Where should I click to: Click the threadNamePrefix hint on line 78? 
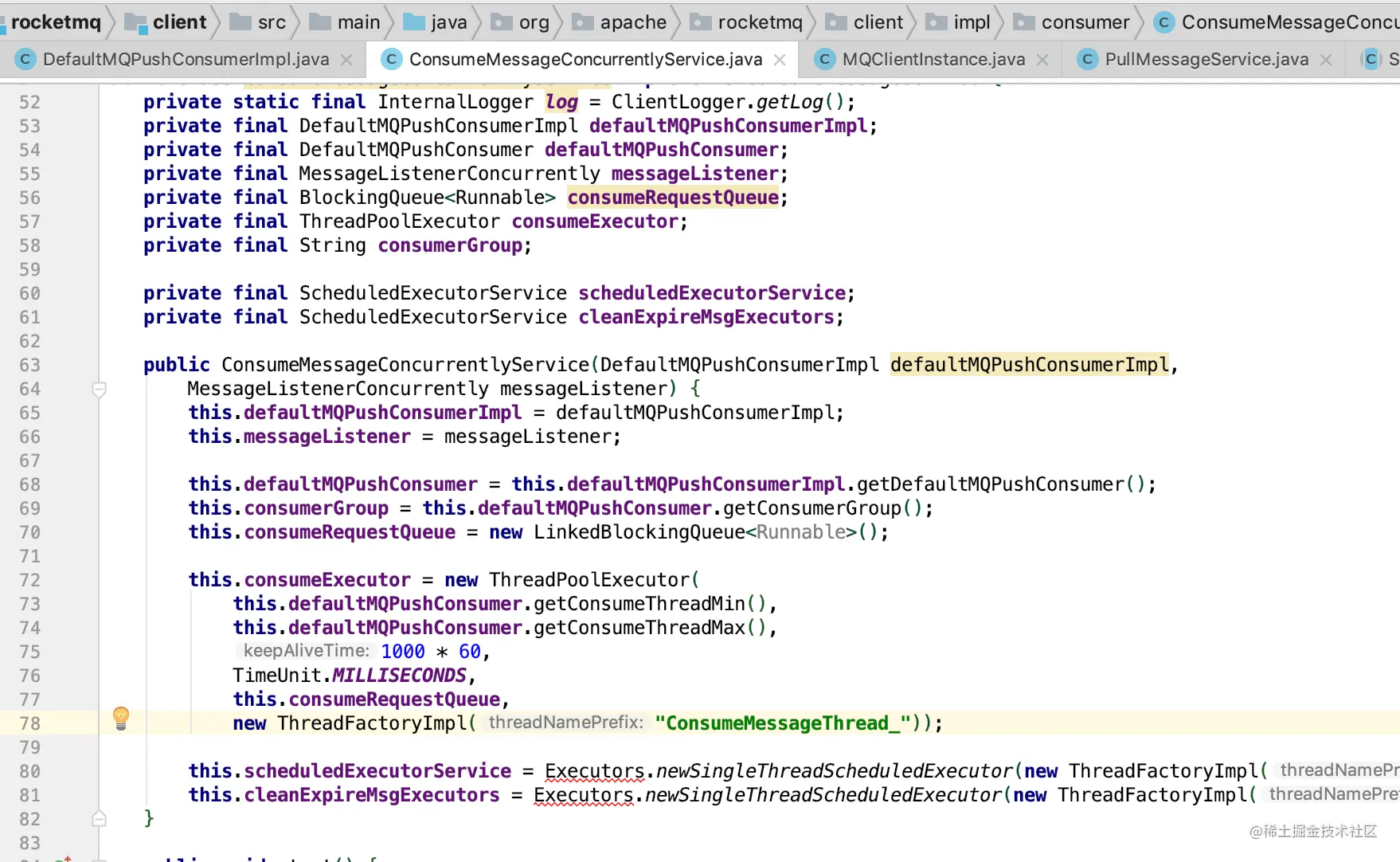565,723
